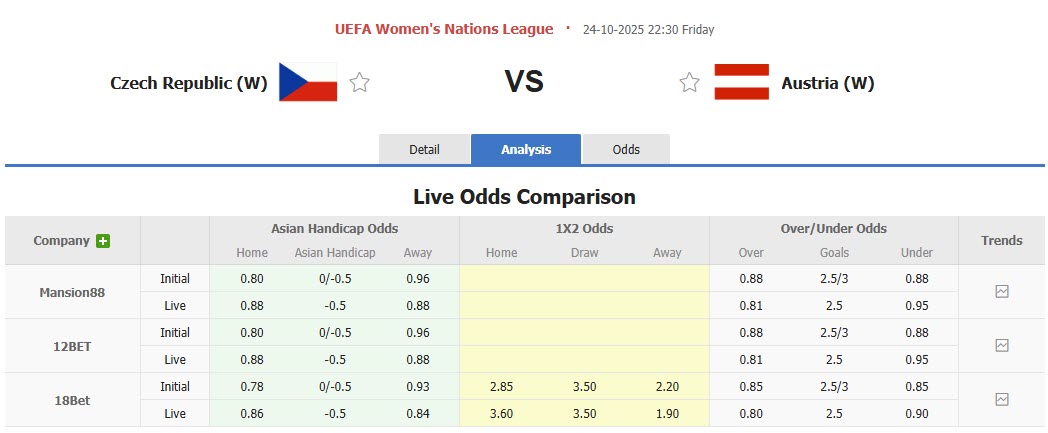Open Mansion88 trends chart icon

(1002, 292)
